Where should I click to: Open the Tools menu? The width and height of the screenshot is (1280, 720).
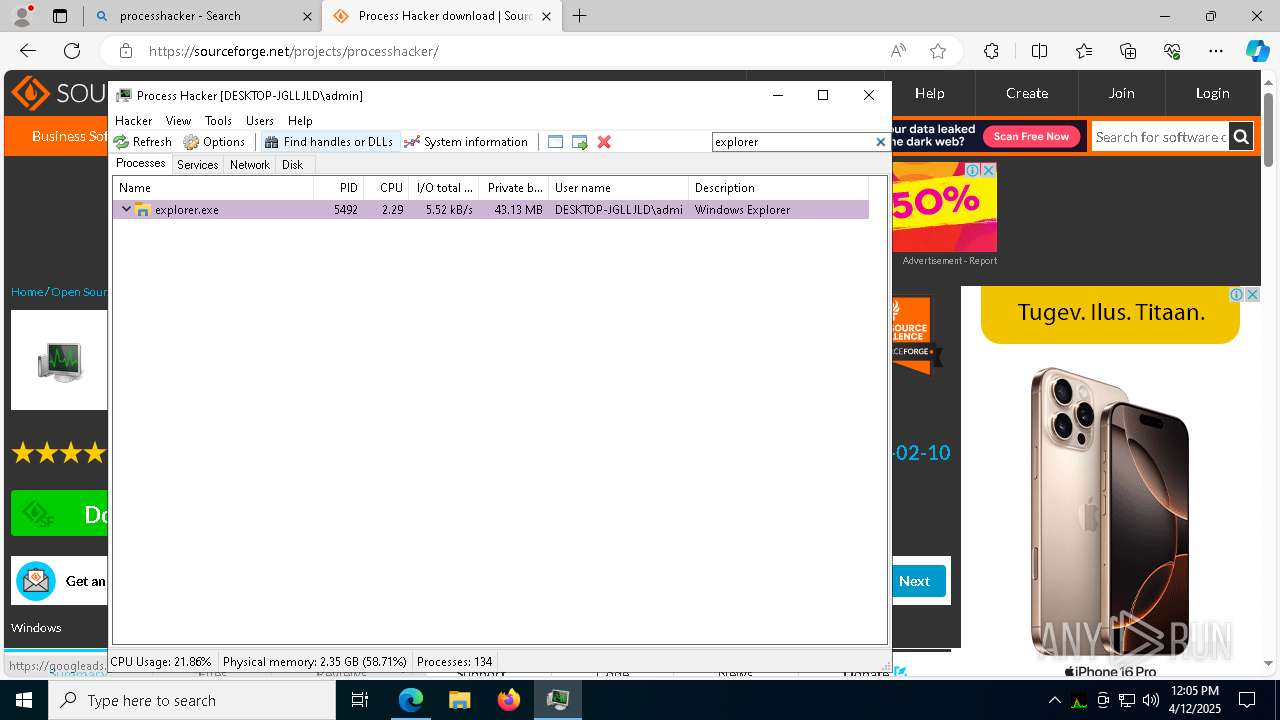(x=218, y=120)
